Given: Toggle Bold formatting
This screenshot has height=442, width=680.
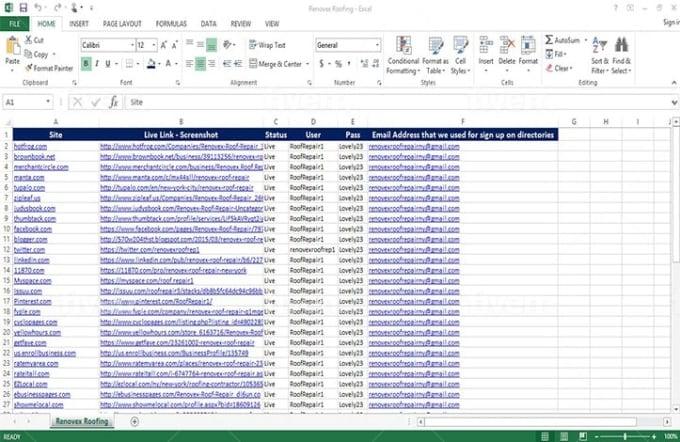Looking at the screenshot, I should [86, 64].
